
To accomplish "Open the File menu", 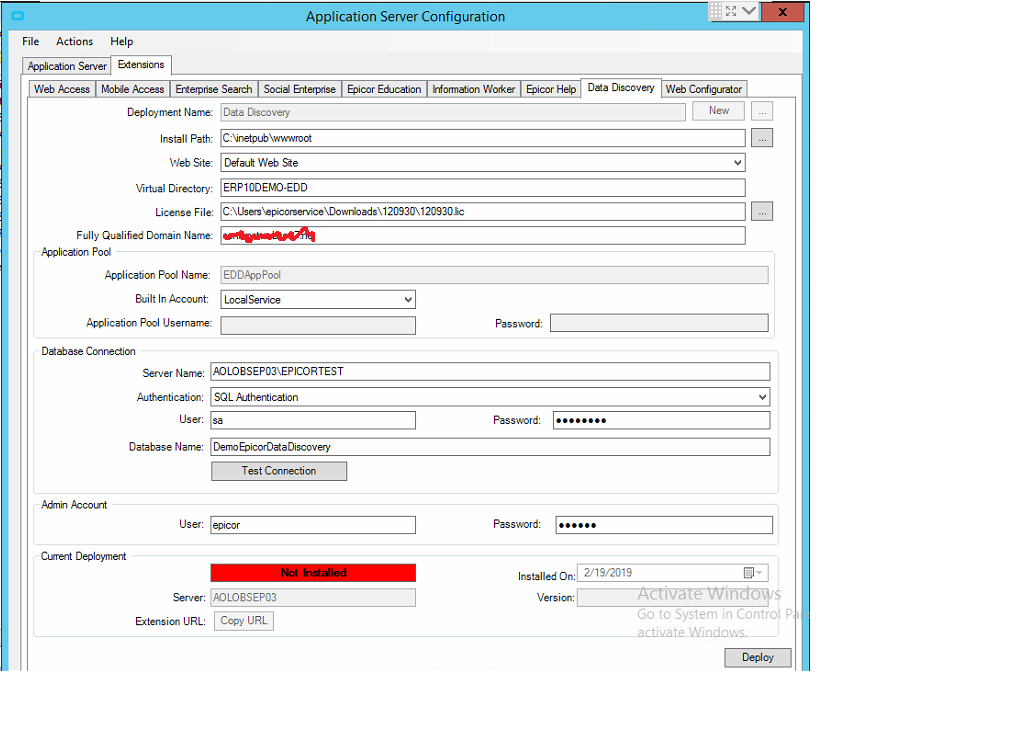I will 31,42.
